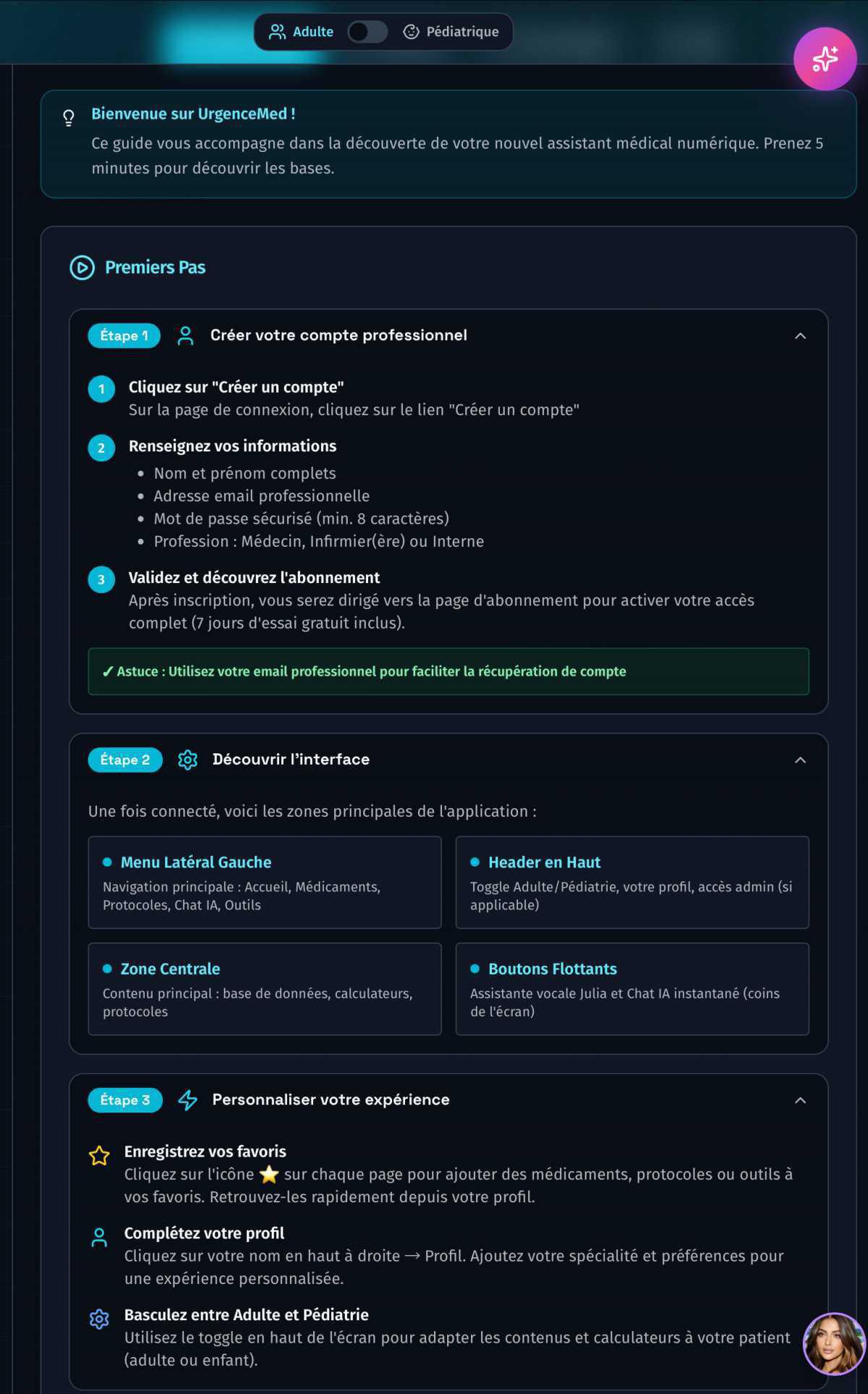Click the gear icon next to Basculez entre Adulte et Pédiatrie

click(x=99, y=1319)
